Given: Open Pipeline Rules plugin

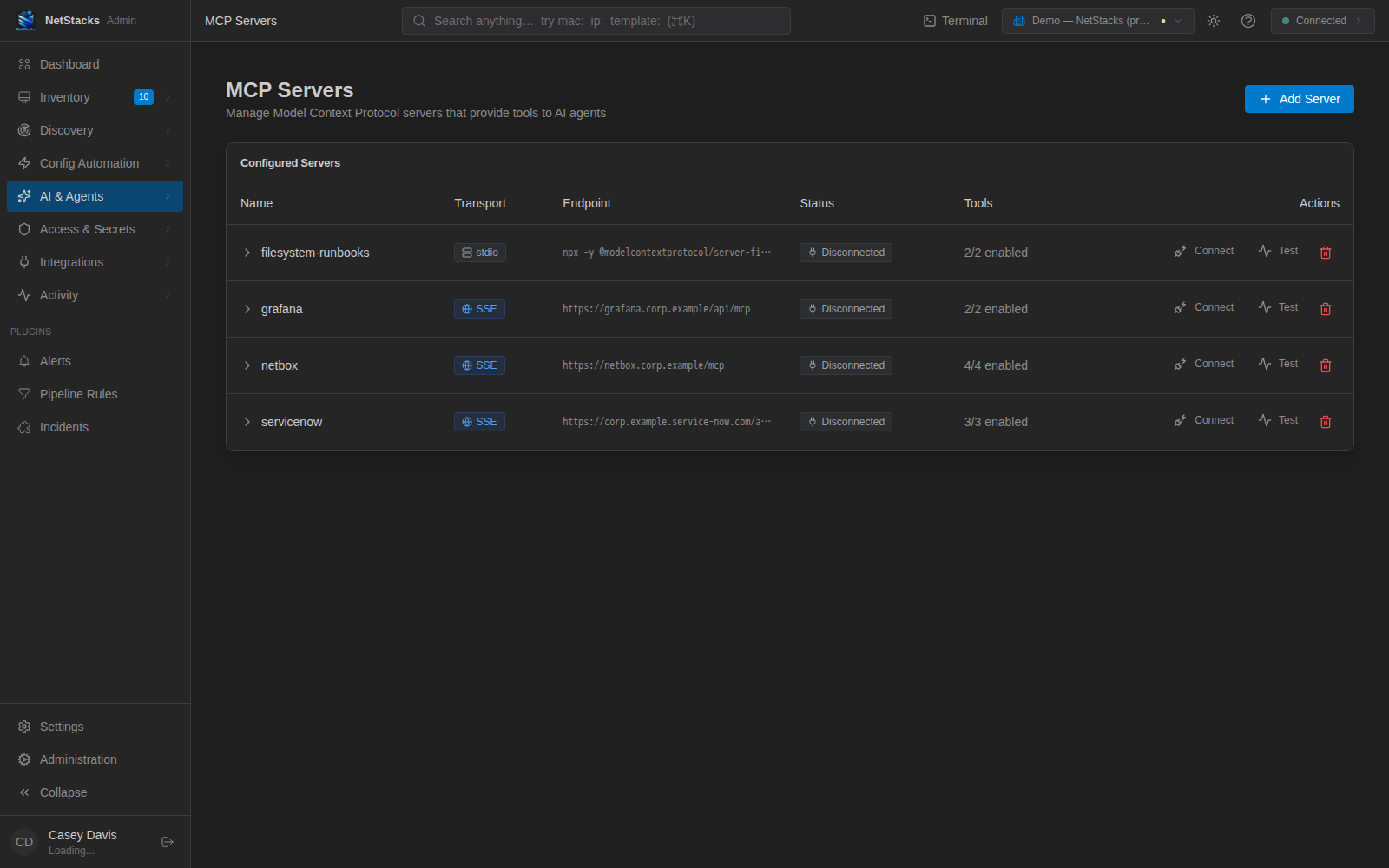Looking at the screenshot, I should click(95, 394).
